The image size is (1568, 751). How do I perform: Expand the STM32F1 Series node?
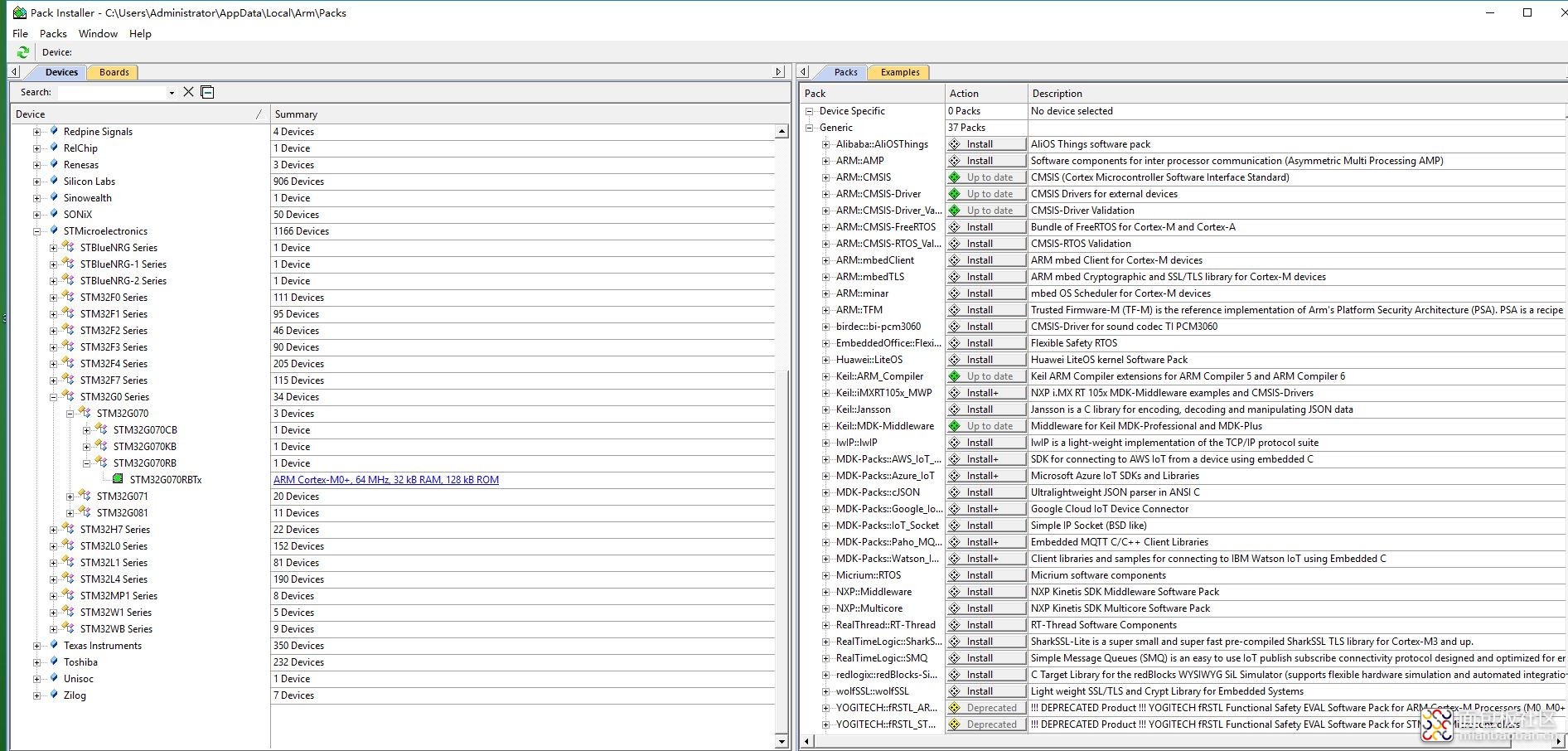53,314
